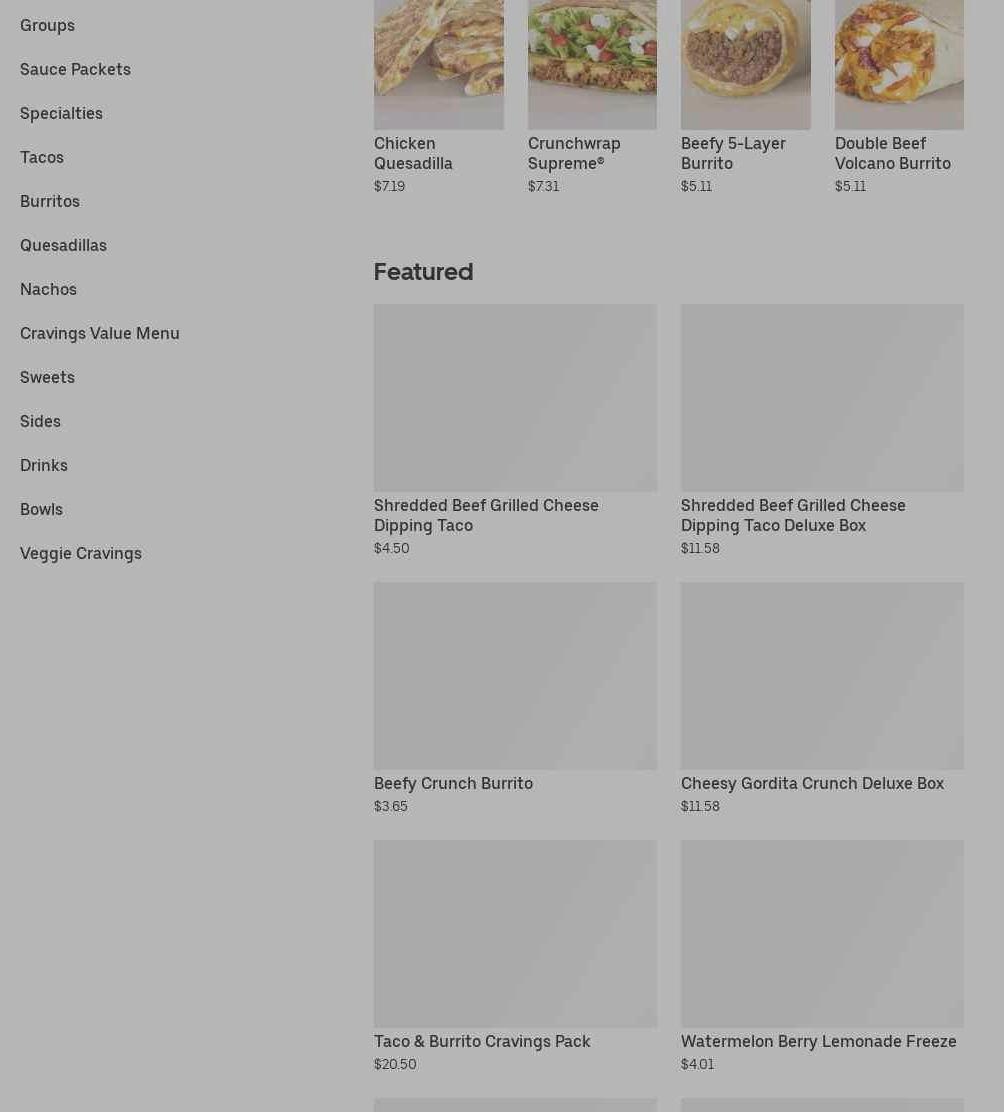Viewport: 1004px width, 1112px height.
Task: Choose the Double Beef Volcano Burrito photo
Action: coord(899,65)
